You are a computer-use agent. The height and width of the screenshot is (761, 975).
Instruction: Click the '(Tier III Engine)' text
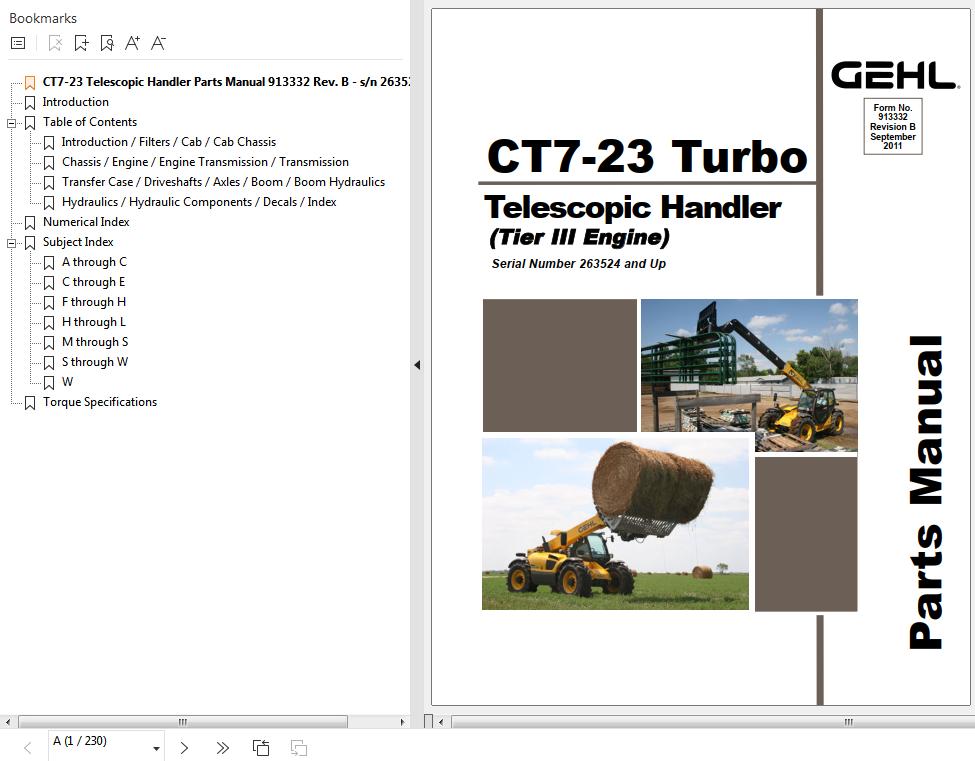579,237
